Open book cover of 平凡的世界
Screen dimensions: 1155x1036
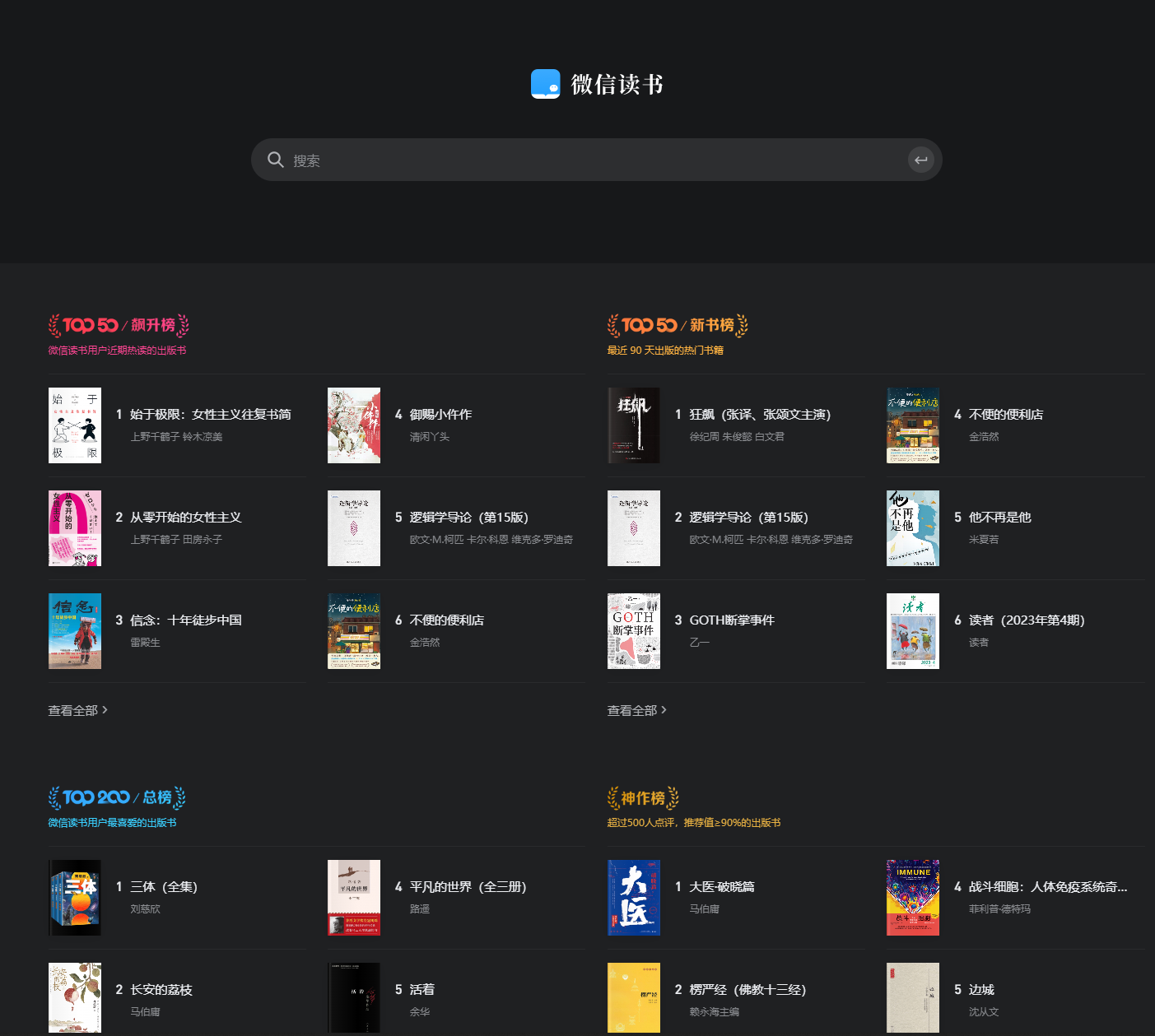tap(354, 898)
